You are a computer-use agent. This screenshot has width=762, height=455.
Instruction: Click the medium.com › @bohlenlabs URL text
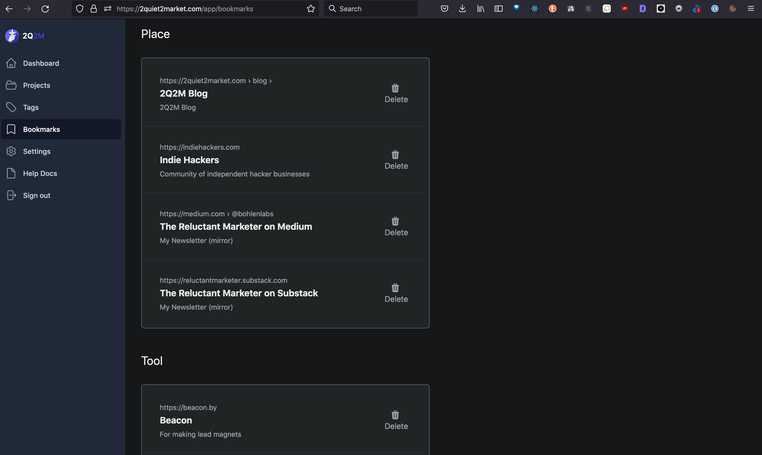coord(217,214)
